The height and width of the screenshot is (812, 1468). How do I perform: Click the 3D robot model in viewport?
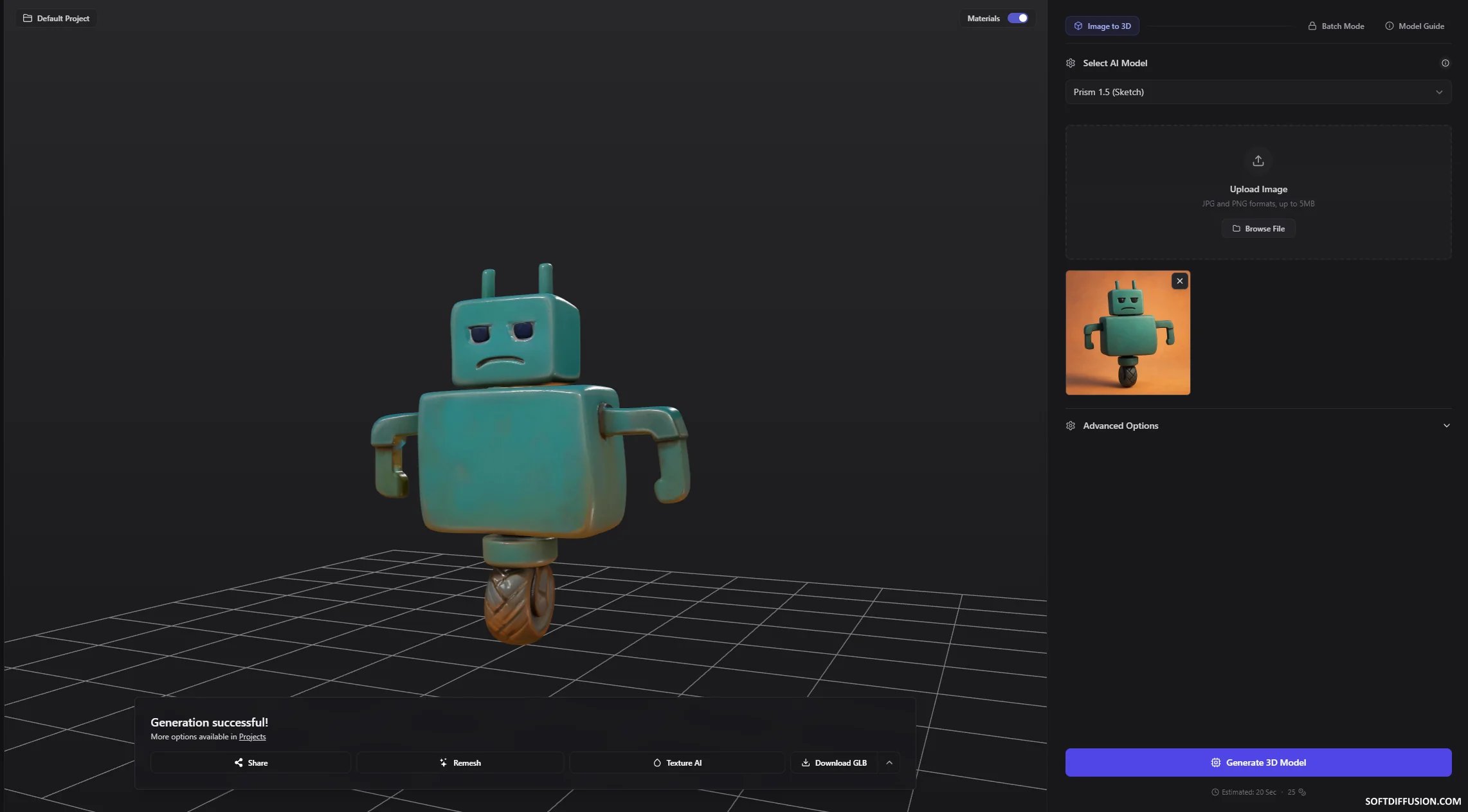[x=529, y=453]
